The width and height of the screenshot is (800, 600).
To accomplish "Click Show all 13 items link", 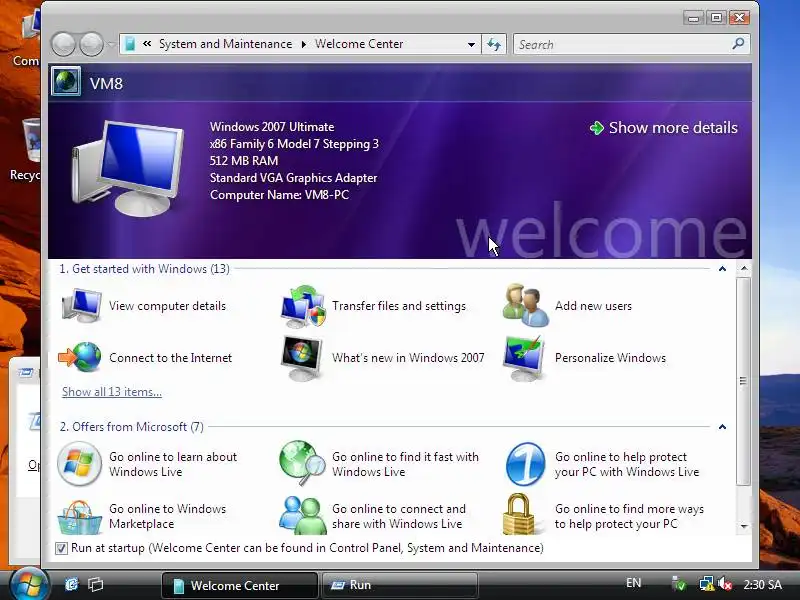I will [x=112, y=392].
